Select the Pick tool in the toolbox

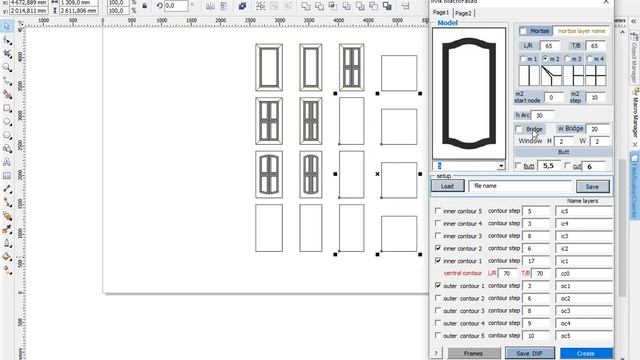point(7,27)
